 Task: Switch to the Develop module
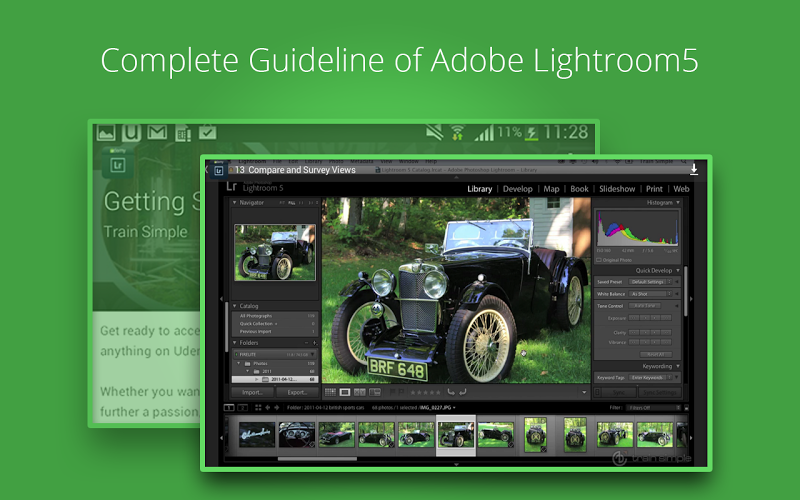click(x=517, y=188)
